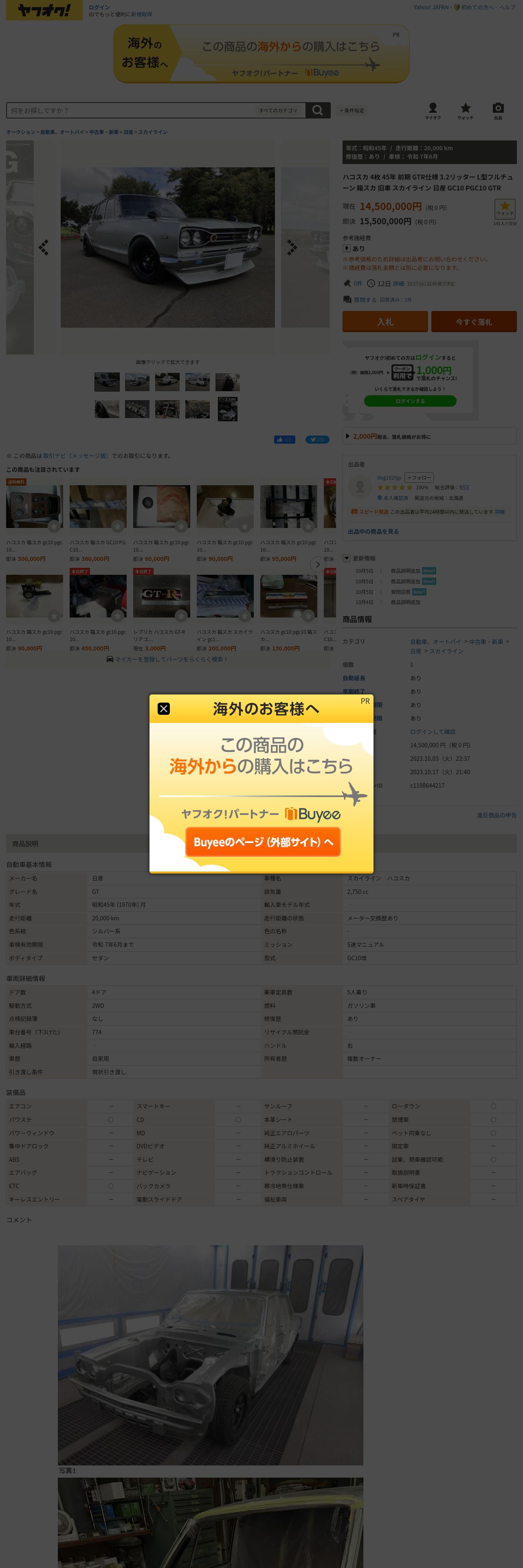Toggle watch star on 500,000円 item
This screenshot has height=1568, width=523.
(54, 526)
